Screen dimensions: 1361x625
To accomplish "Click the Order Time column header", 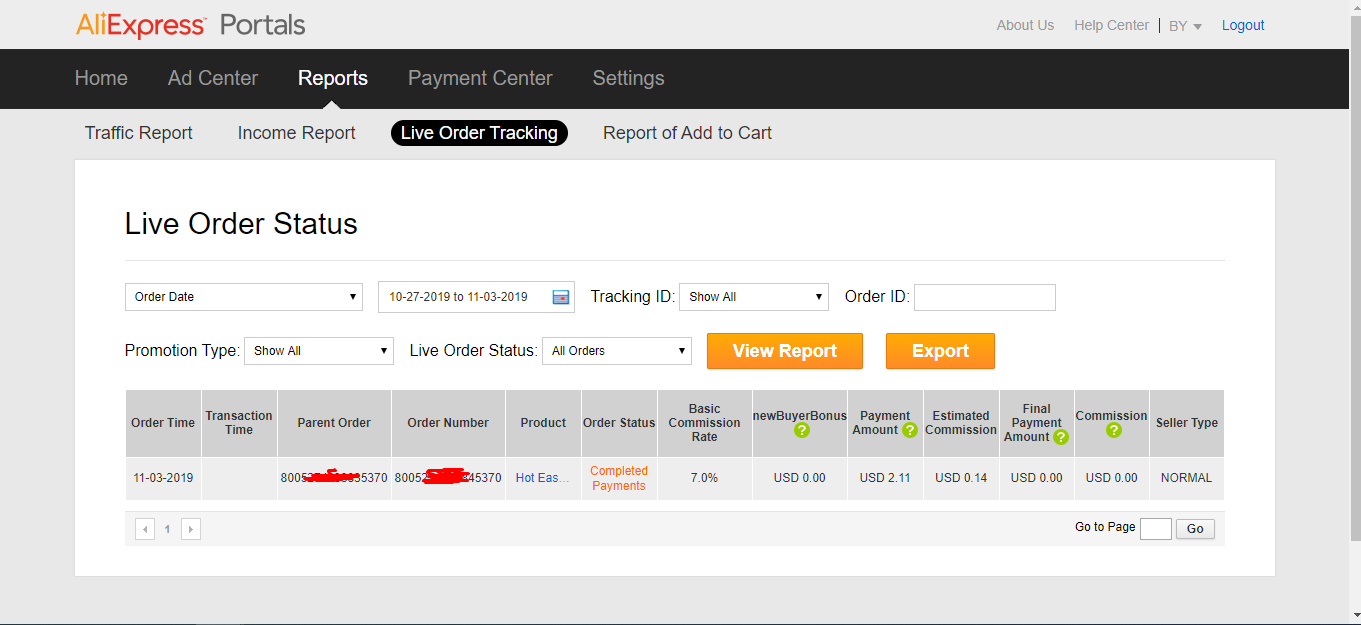I will point(163,423).
